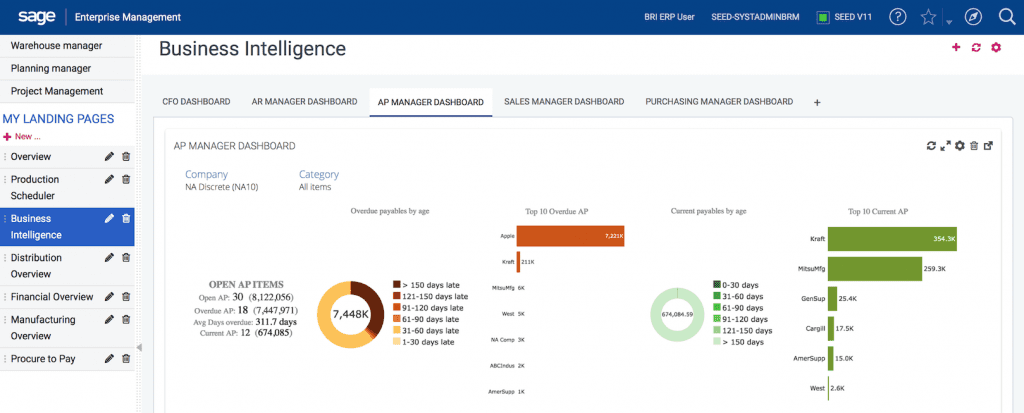Click the Kraft bar in Top 10 Current AP

pyautogui.click(x=892, y=239)
